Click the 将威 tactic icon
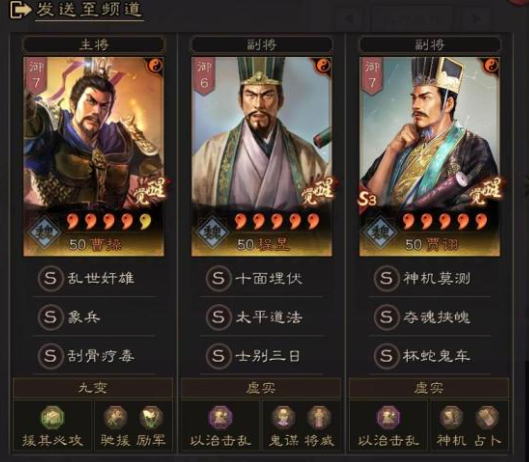The width and height of the screenshot is (529, 462). pos(319,417)
